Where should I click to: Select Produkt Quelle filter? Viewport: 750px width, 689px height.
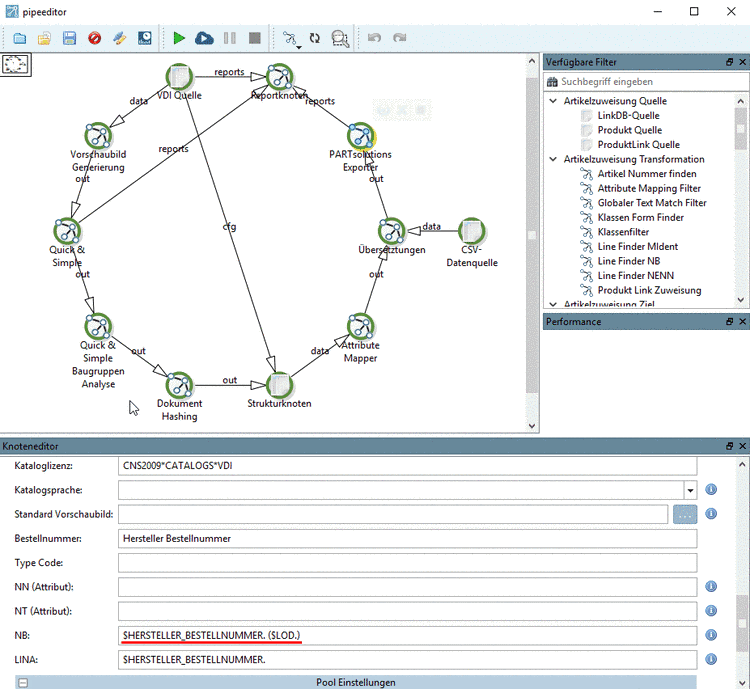[629, 130]
